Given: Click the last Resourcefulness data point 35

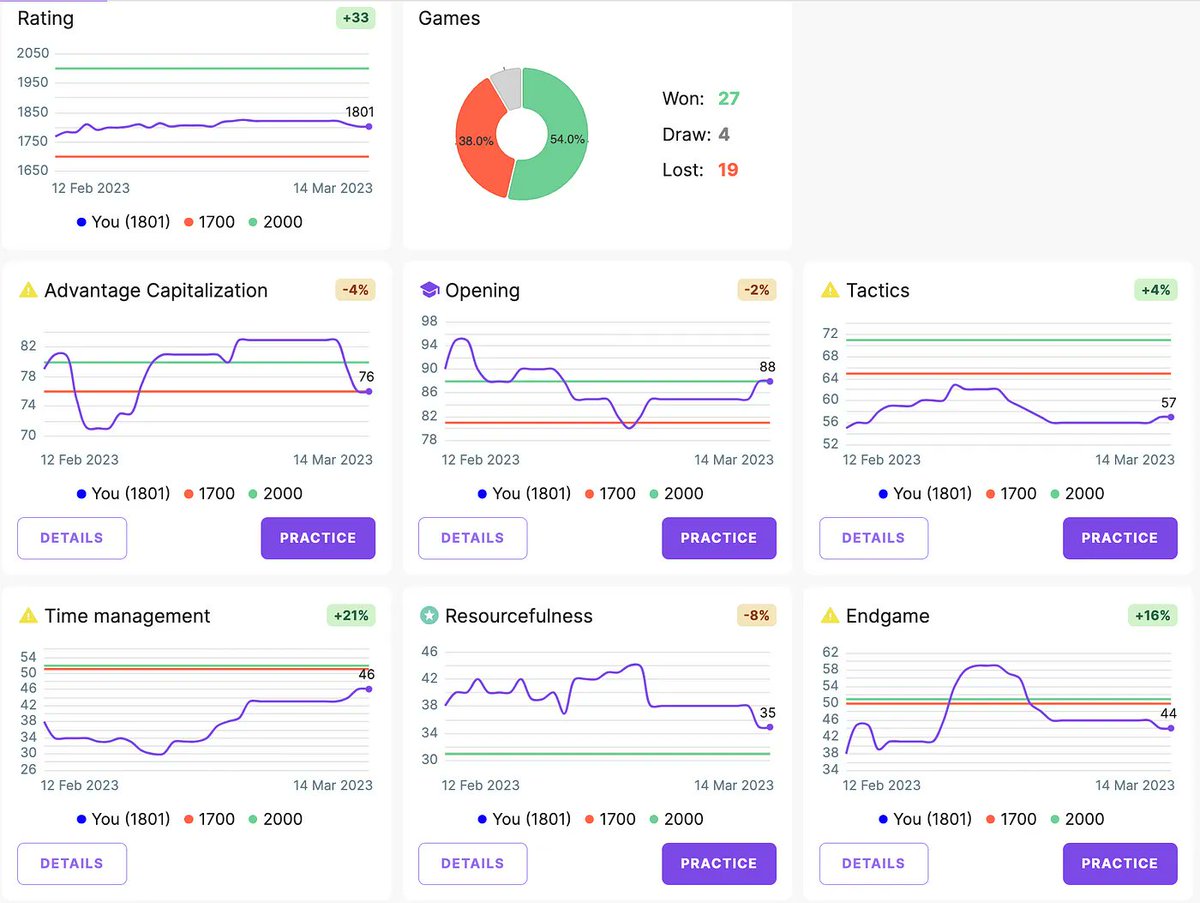Looking at the screenshot, I should tap(770, 727).
